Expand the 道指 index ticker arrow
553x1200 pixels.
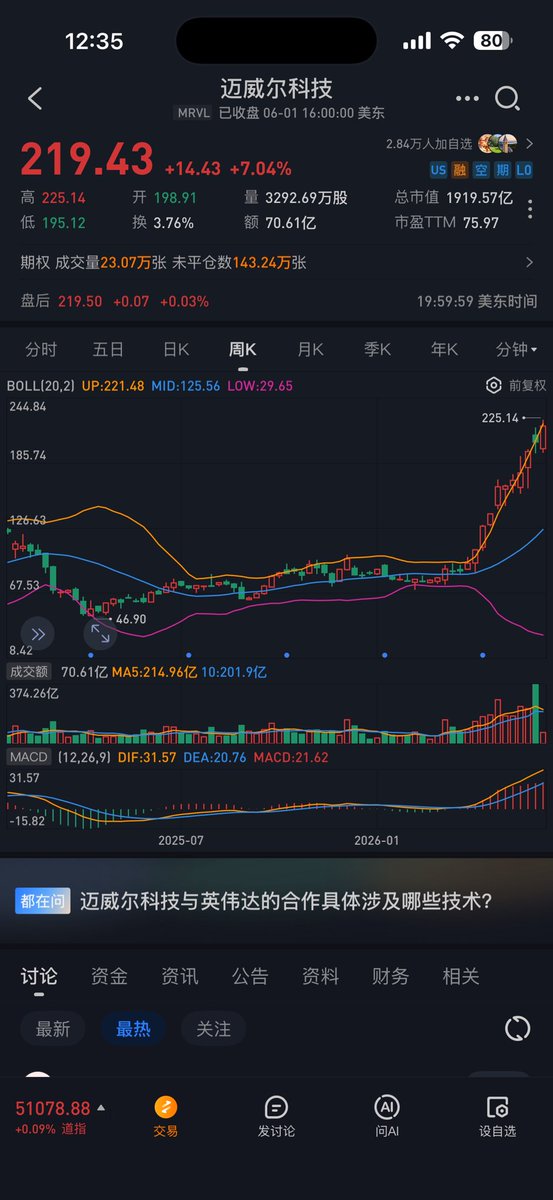pyautogui.click(x=100, y=1108)
